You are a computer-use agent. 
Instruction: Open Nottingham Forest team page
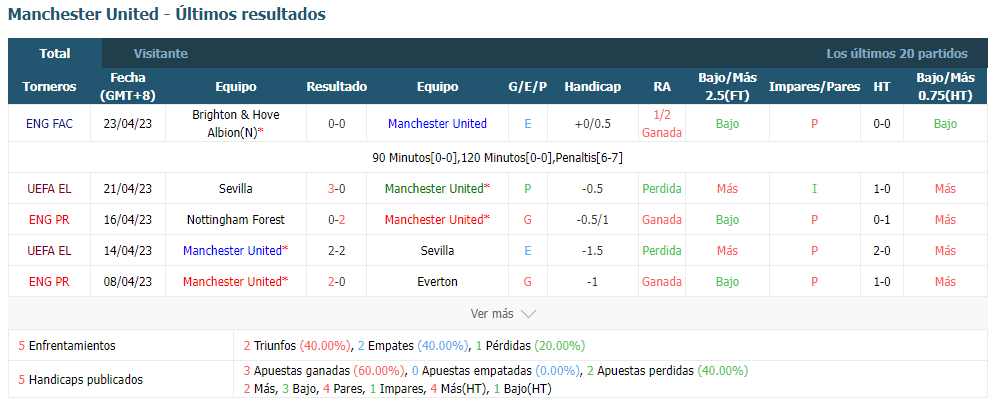pos(236,219)
